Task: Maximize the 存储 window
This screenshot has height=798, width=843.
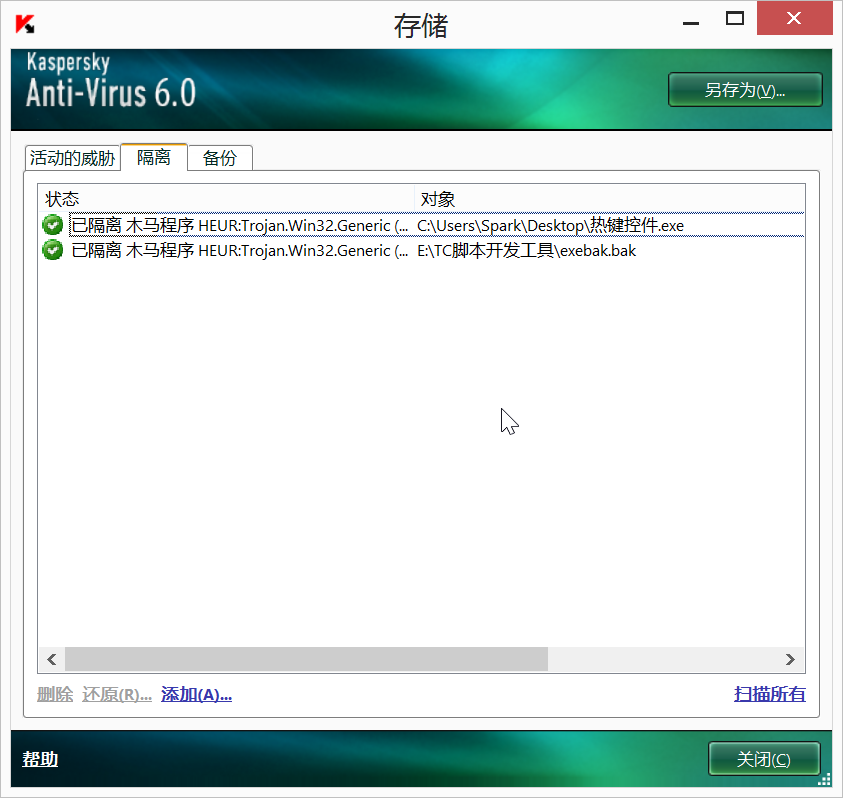Action: point(735,19)
